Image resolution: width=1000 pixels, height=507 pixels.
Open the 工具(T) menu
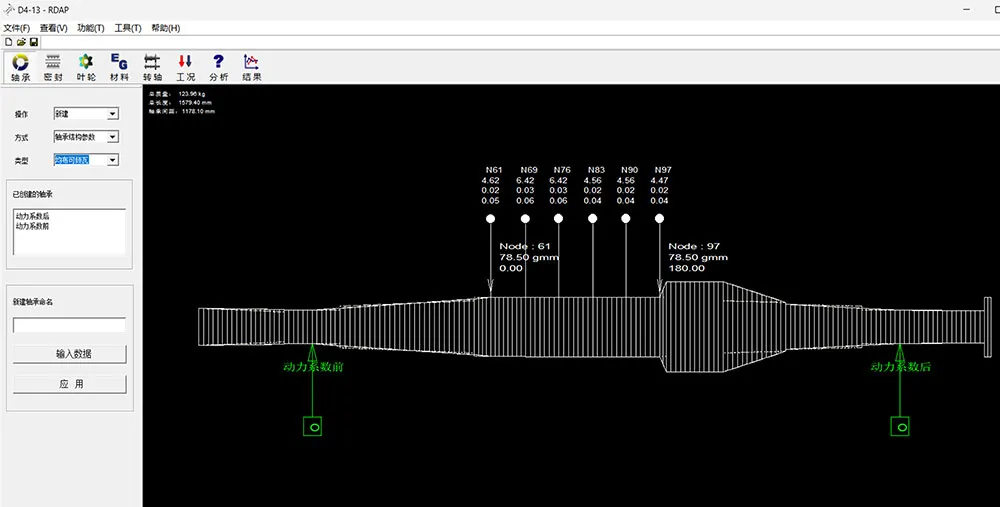click(128, 28)
